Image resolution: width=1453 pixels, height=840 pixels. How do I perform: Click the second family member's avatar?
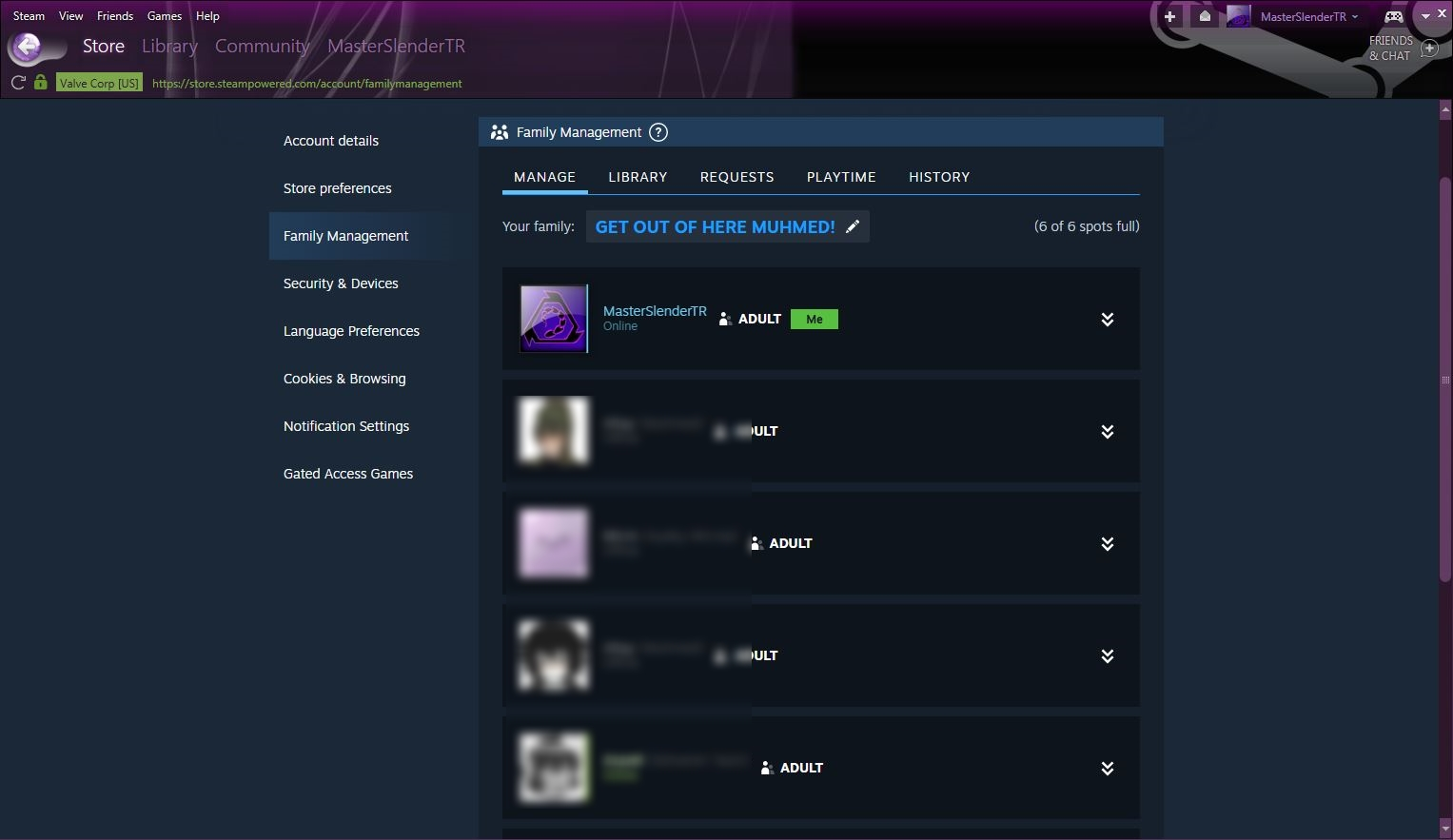tap(554, 431)
